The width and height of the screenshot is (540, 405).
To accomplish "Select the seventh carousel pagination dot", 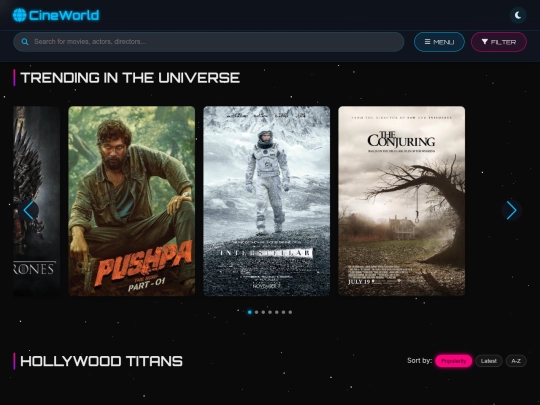I will point(290,312).
